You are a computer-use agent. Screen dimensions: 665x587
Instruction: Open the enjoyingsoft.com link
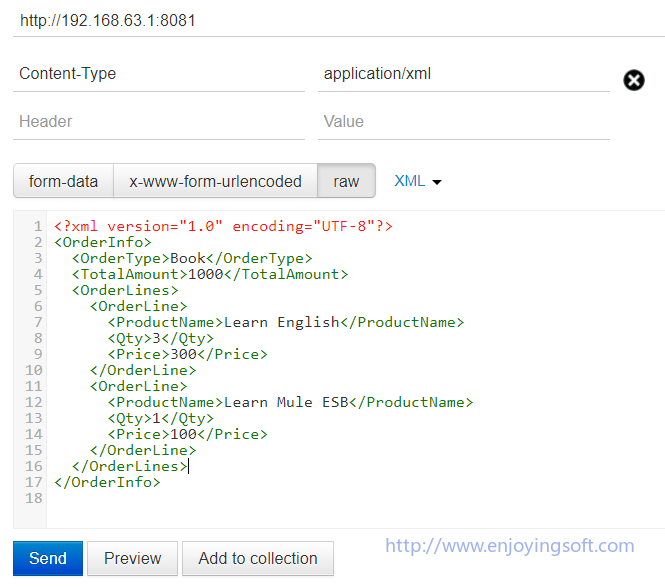point(509,546)
